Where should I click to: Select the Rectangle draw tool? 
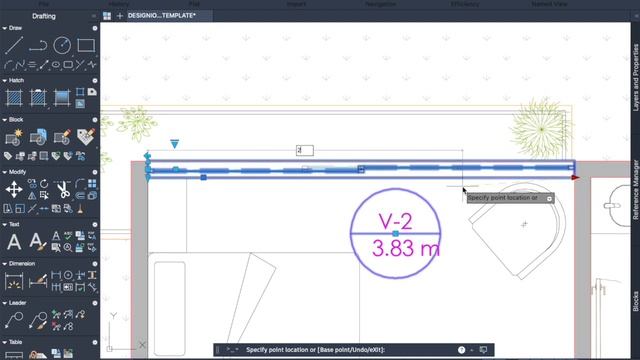pyautogui.click(x=86, y=45)
